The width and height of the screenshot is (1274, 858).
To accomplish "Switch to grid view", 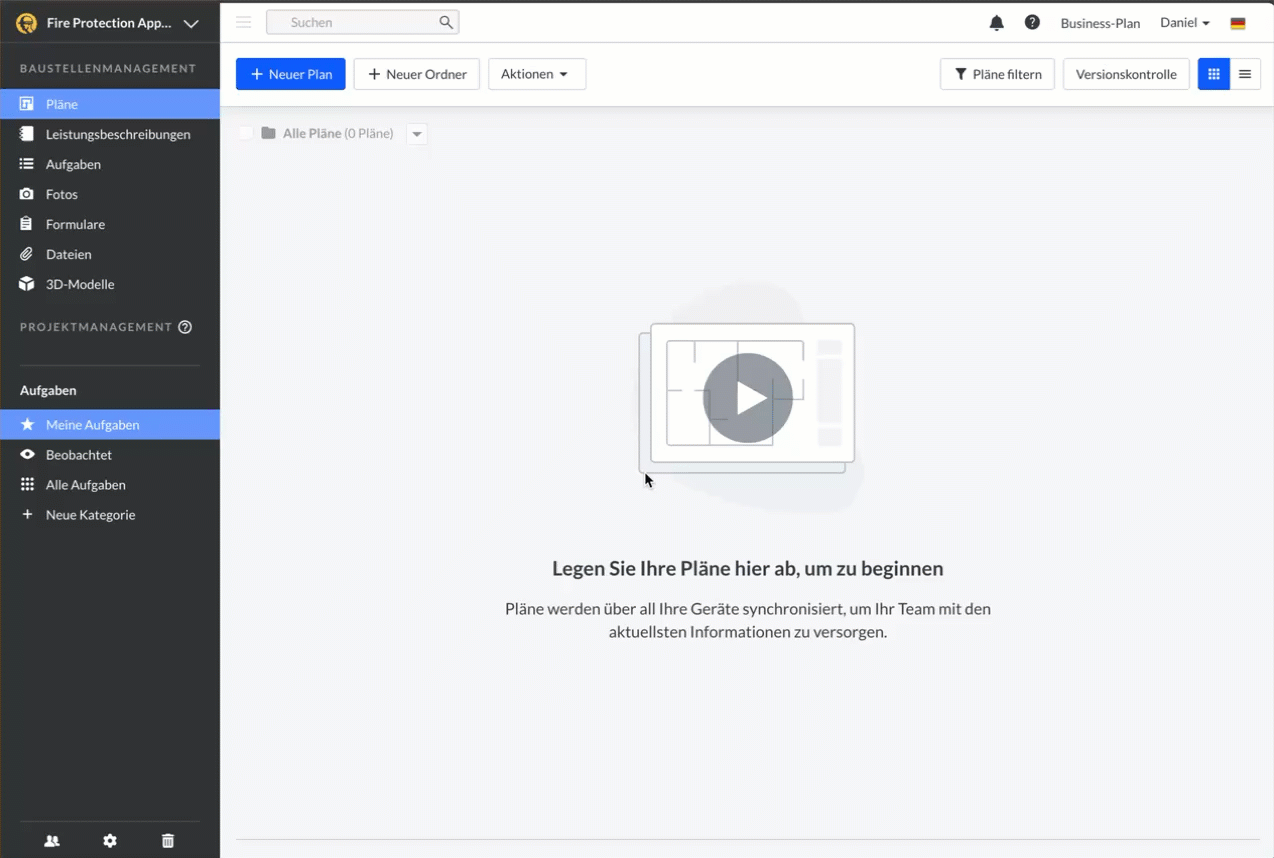I will (1213, 74).
